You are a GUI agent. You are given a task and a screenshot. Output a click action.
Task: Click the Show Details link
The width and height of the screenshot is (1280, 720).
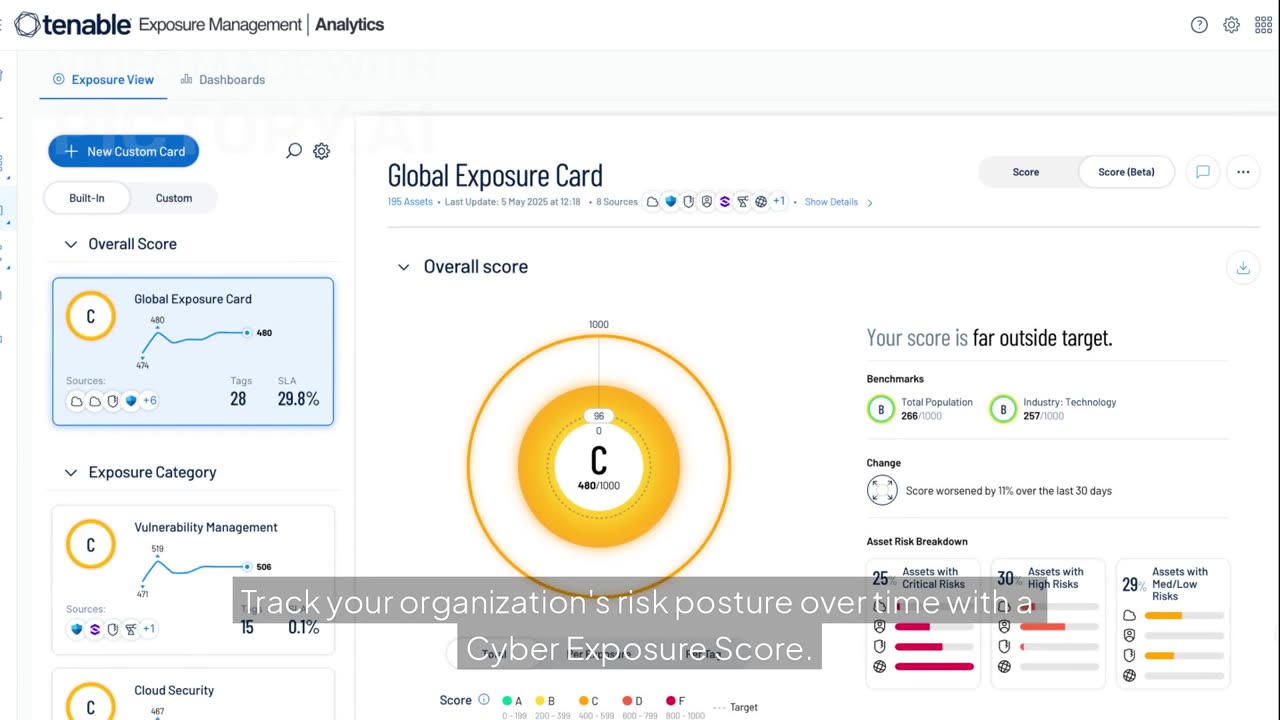[x=831, y=202]
